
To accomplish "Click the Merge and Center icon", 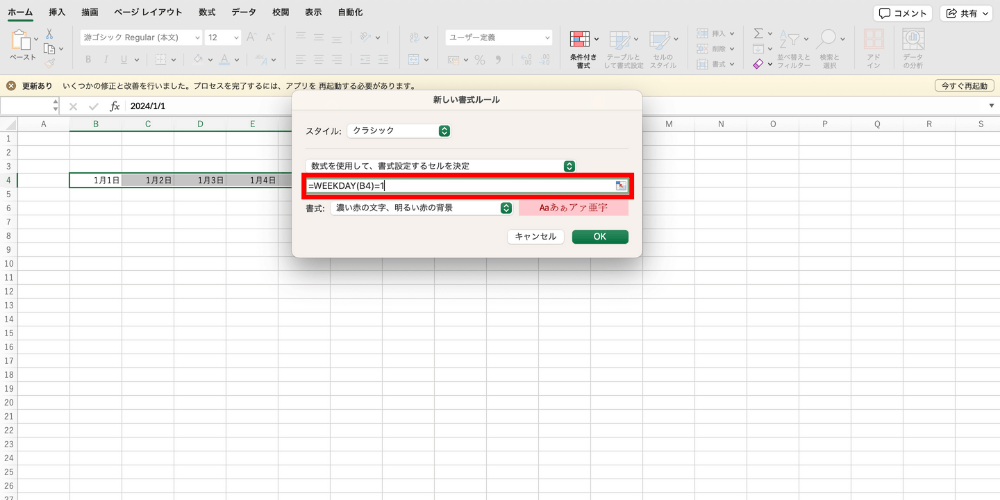I will (413, 59).
